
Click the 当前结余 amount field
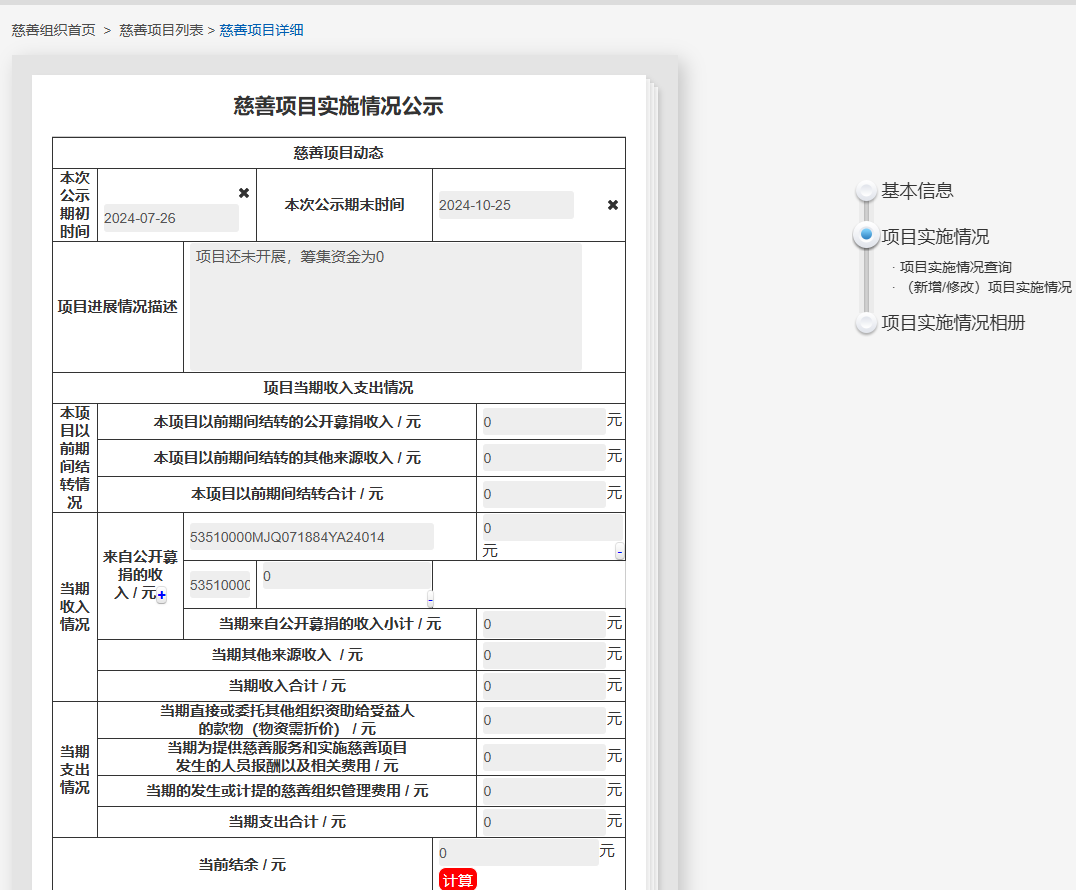tap(518, 853)
